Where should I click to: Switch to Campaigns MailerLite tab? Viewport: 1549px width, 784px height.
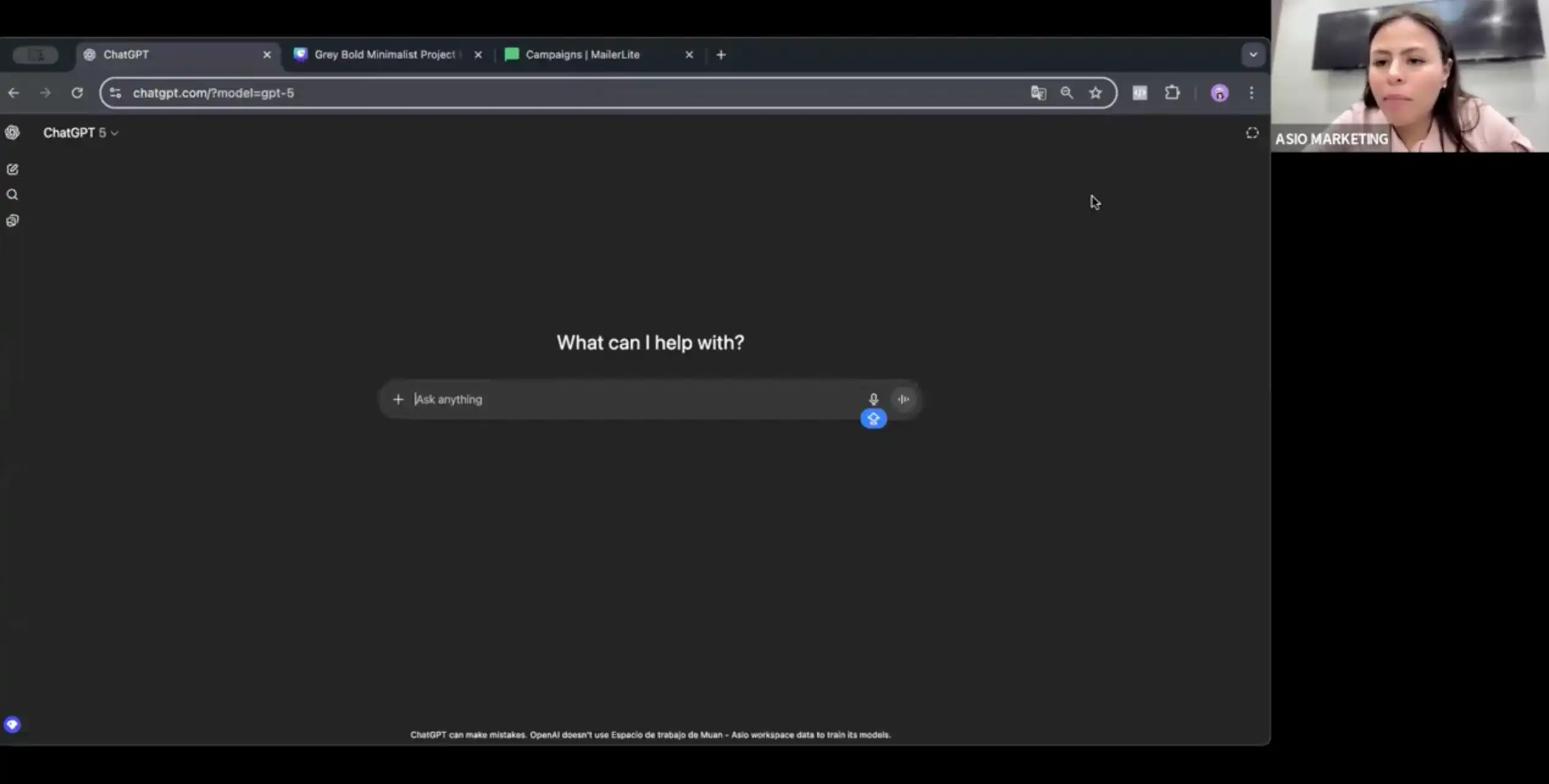tap(582, 55)
